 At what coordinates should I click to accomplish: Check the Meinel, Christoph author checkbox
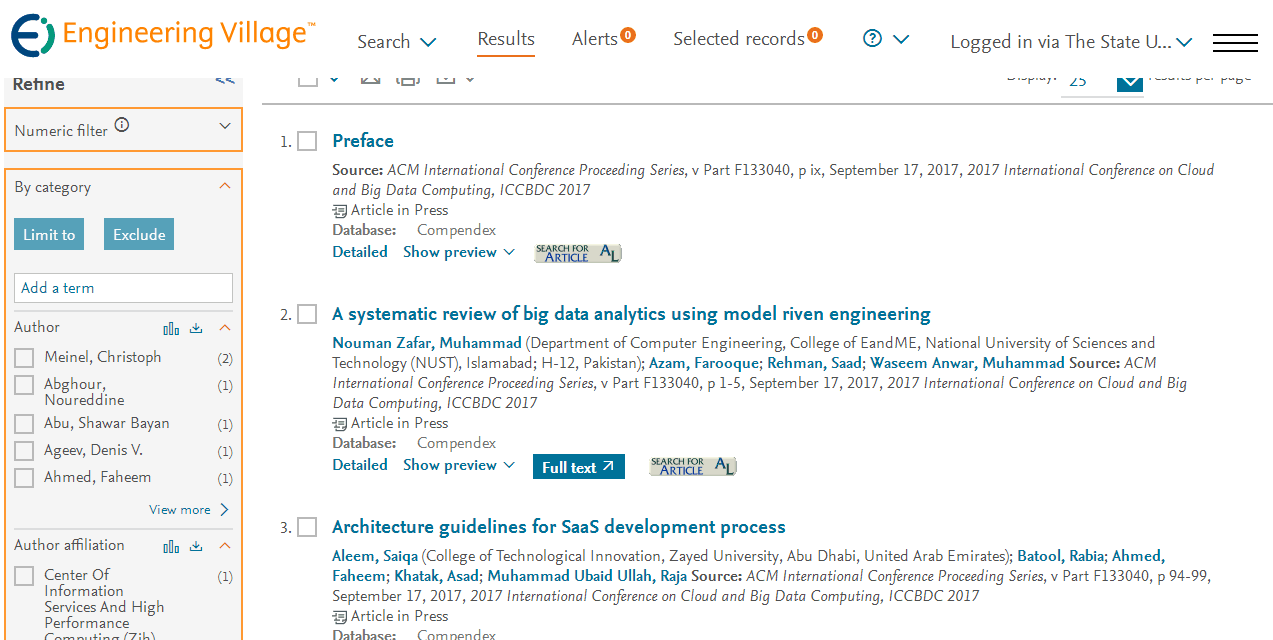point(24,358)
